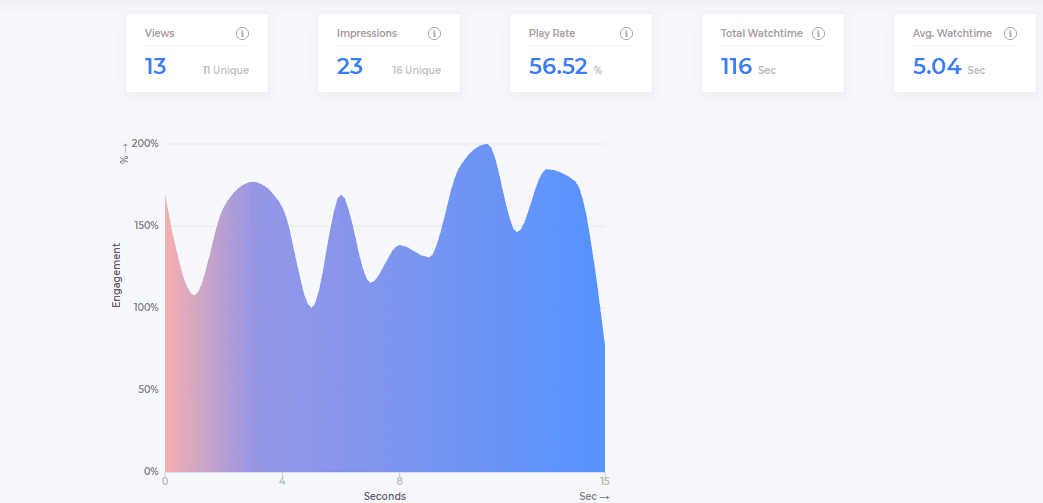Select the 16 Unique impressions label
The height and width of the screenshot is (503, 1043).
[416, 70]
